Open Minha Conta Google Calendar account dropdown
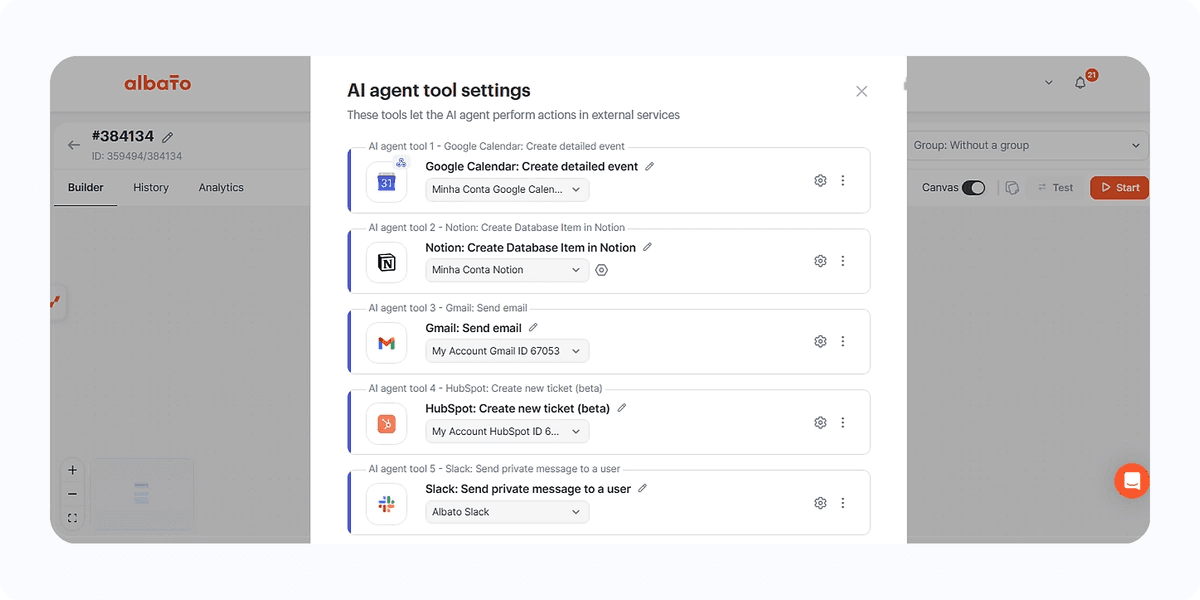The height and width of the screenshot is (600, 1200). click(507, 189)
